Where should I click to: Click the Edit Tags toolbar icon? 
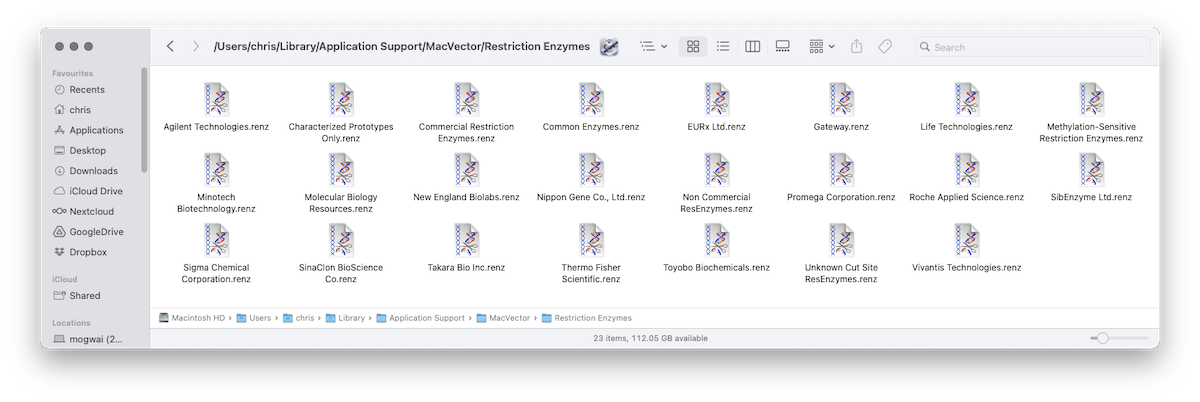coord(885,47)
